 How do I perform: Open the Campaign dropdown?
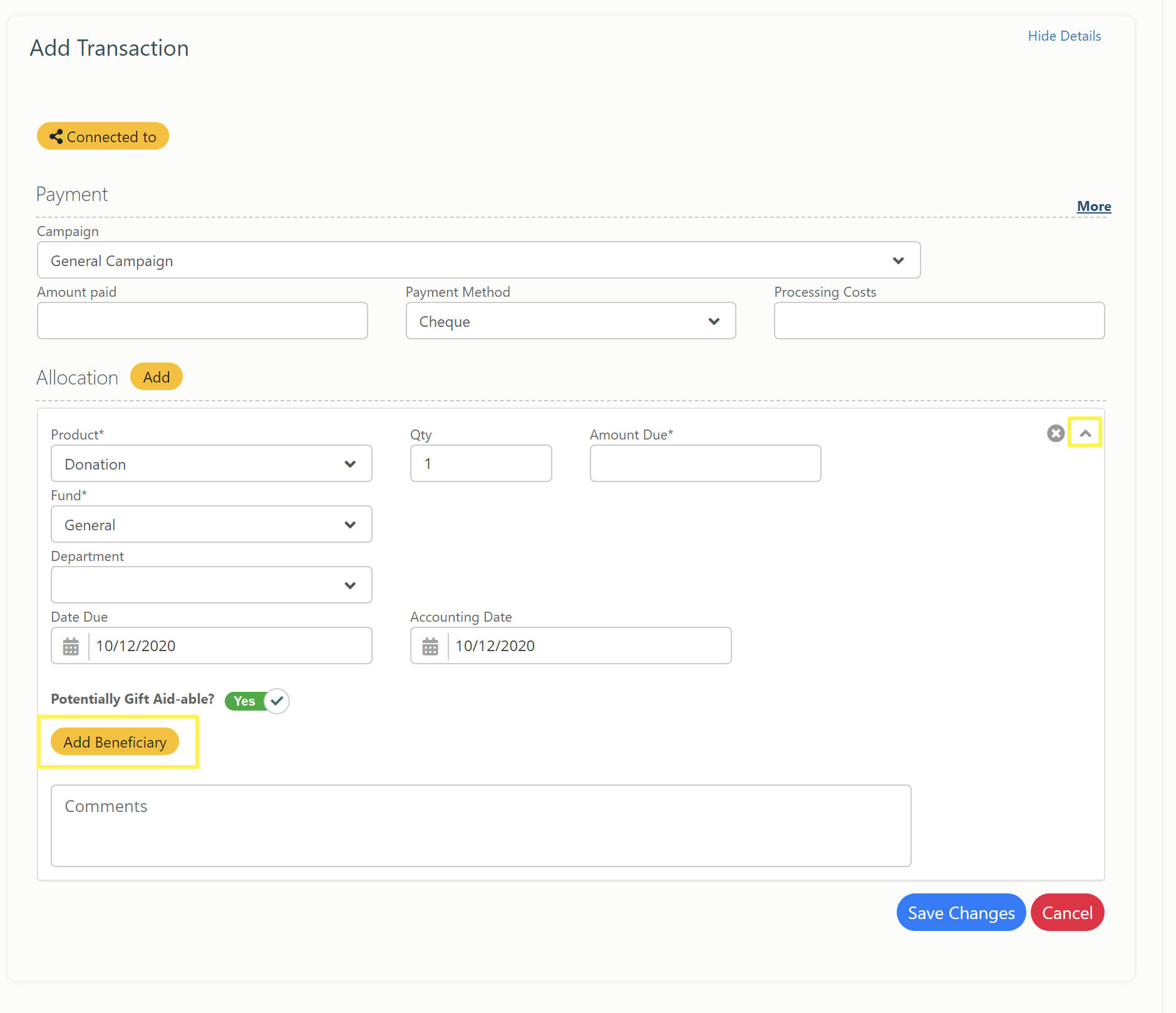478,260
